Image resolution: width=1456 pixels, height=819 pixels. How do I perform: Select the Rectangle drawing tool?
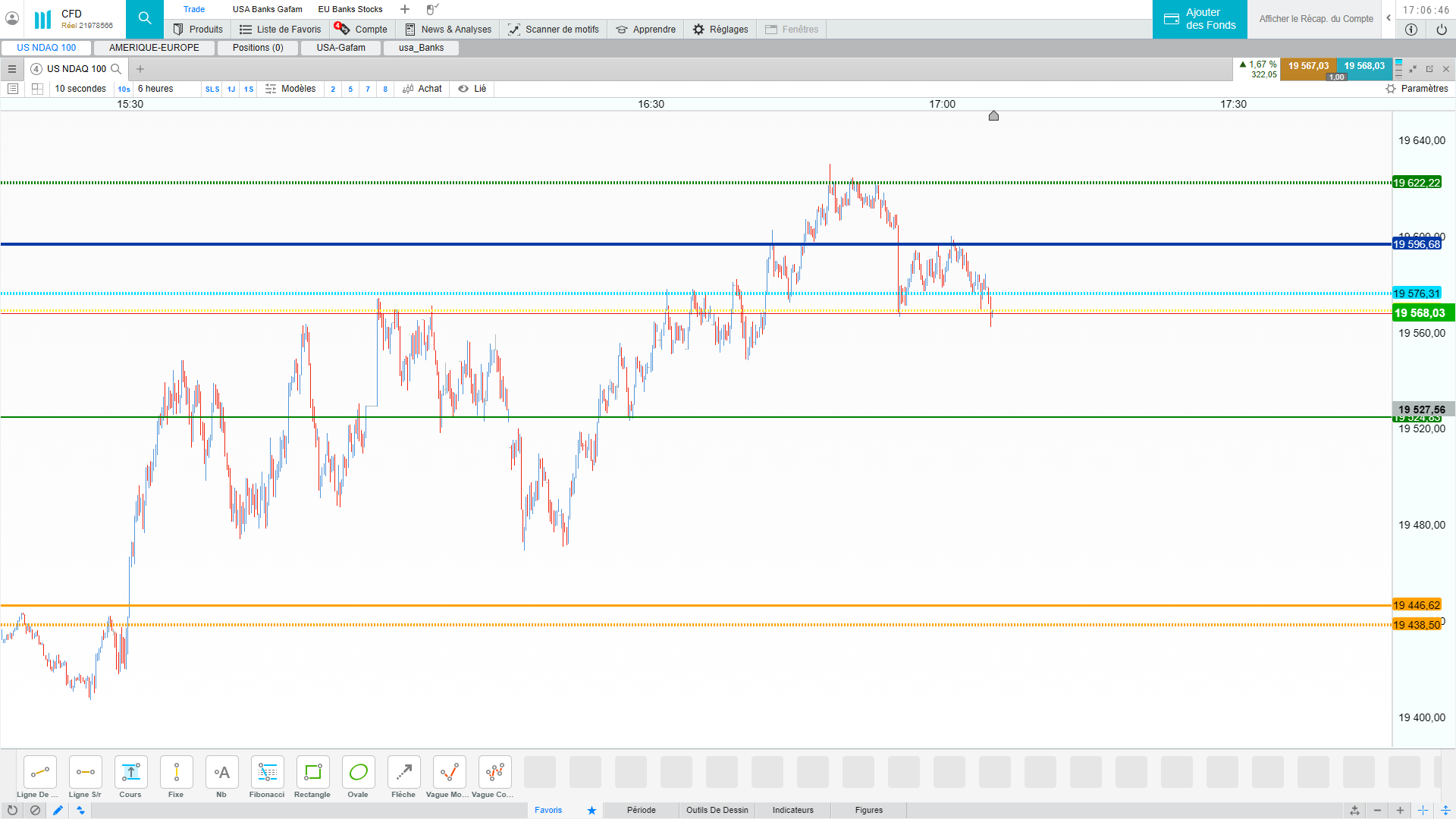312,773
